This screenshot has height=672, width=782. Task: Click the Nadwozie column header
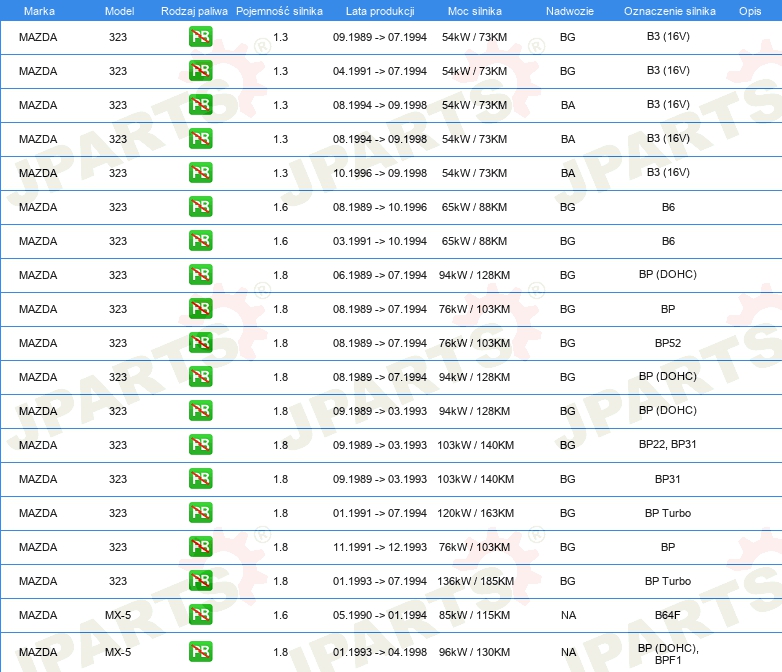click(570, 11)
